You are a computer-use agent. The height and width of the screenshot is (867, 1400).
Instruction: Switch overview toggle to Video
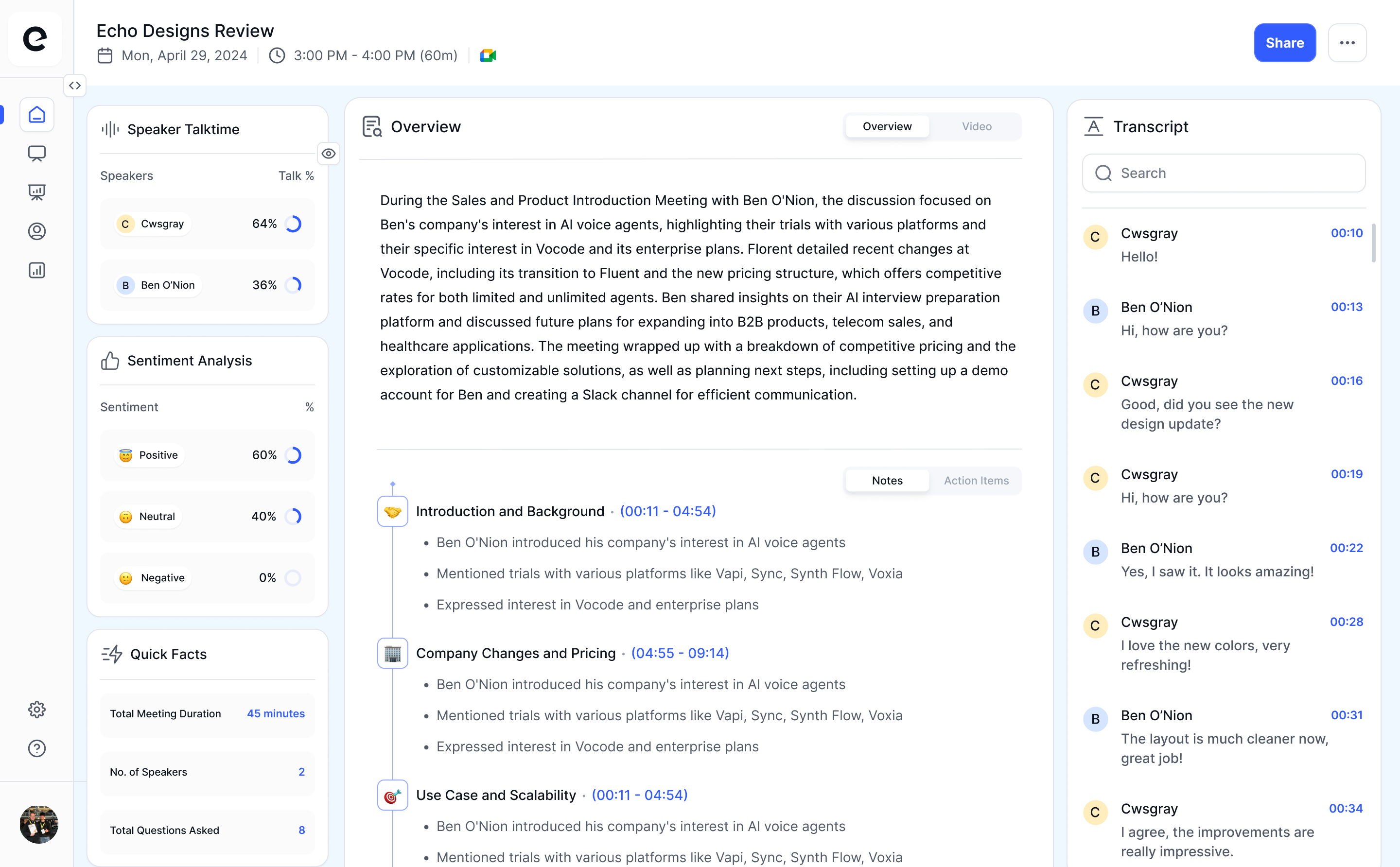click(x=976, y=126)
